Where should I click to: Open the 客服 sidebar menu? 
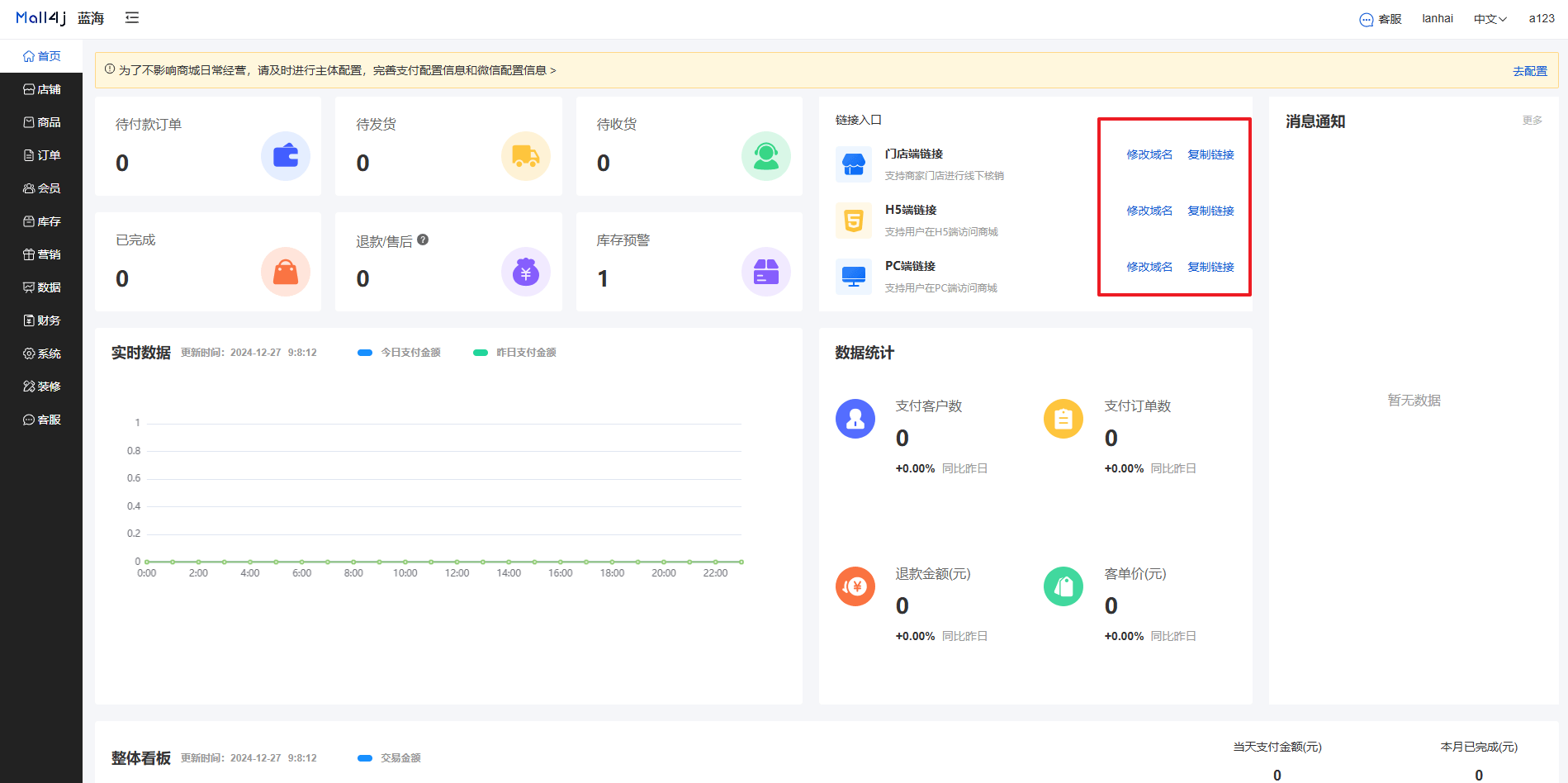41,420
